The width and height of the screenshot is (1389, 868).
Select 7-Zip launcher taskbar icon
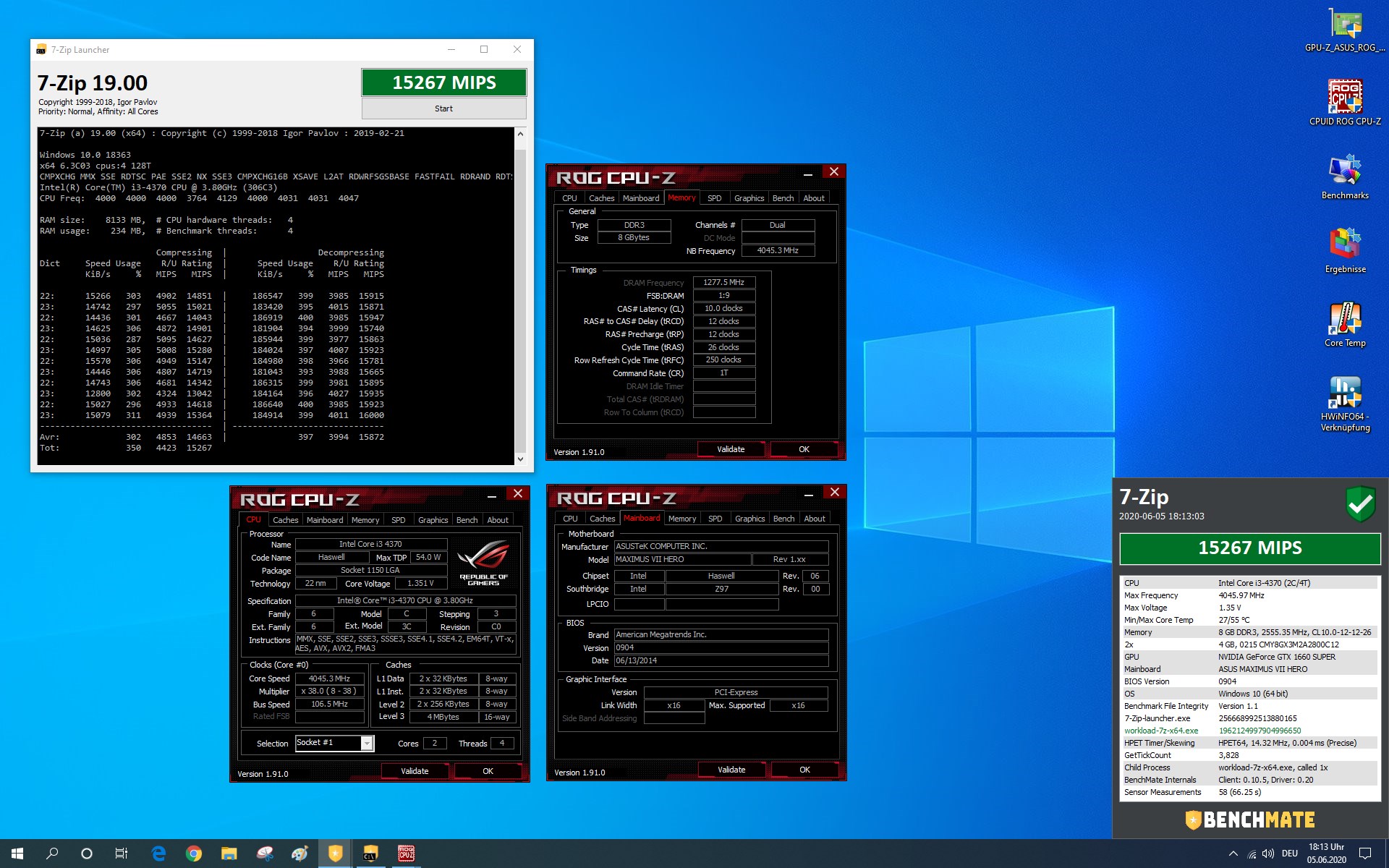(x=370, y=854)
